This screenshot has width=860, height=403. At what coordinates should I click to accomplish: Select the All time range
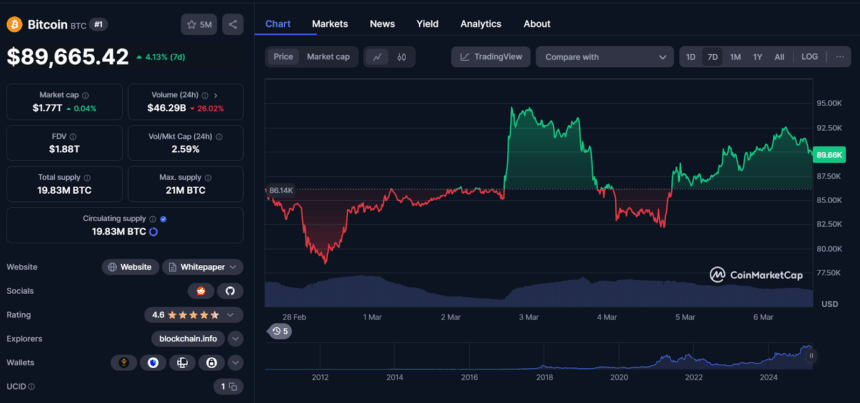[779, 57]
